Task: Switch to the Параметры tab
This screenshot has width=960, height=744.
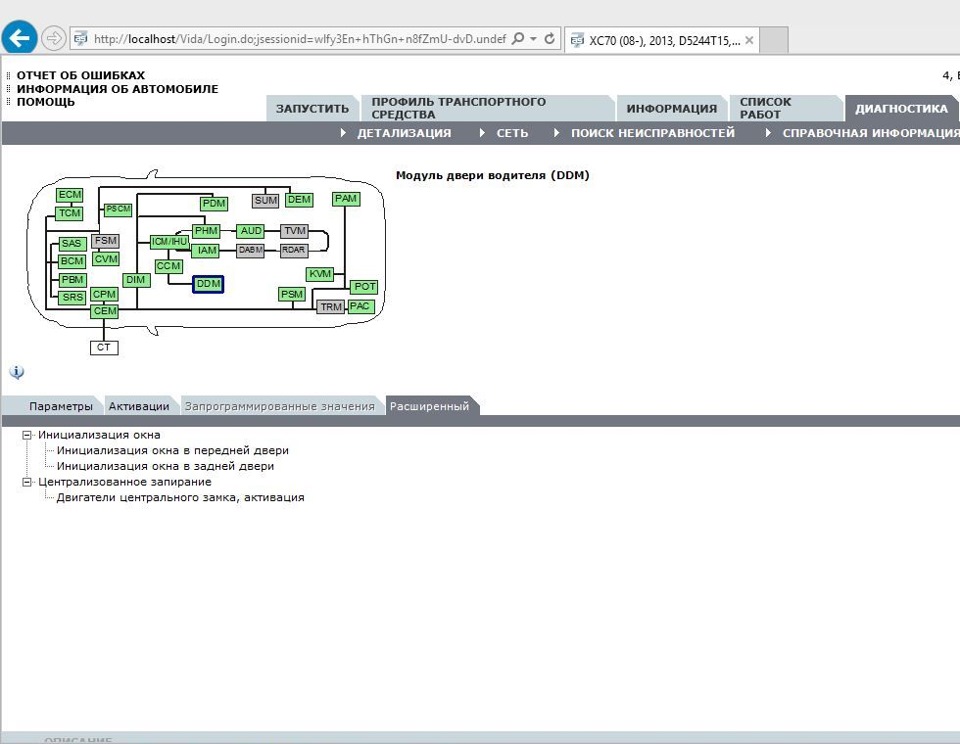Action: point(61,406)
